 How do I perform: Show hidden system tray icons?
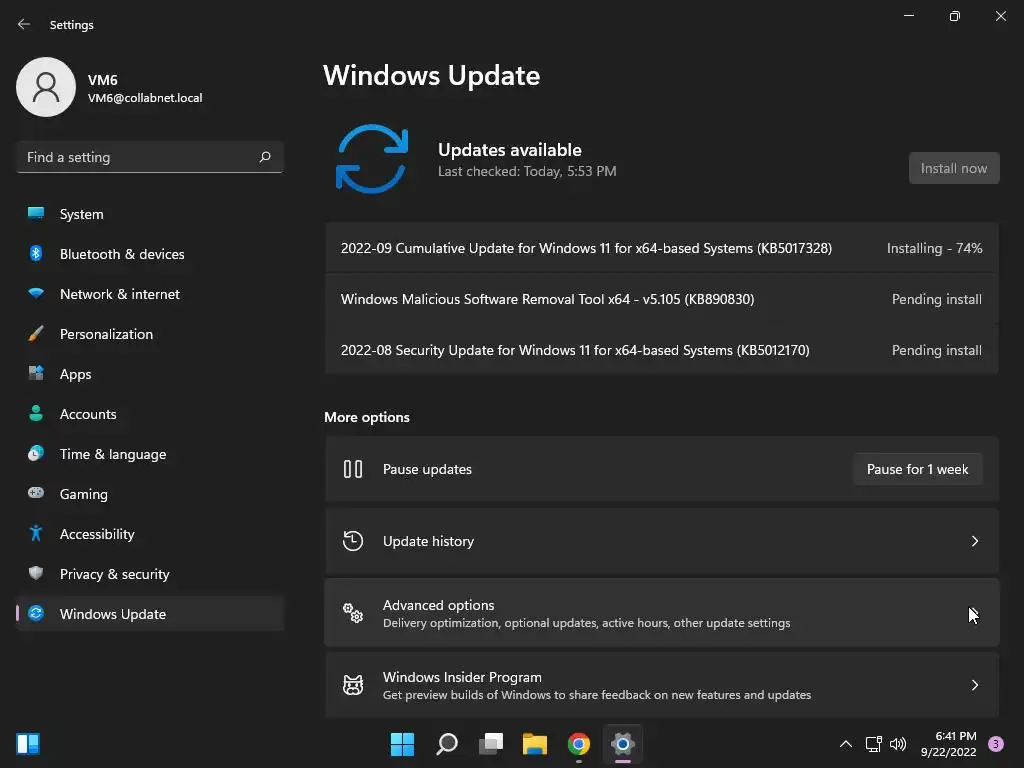coord(846,744)
